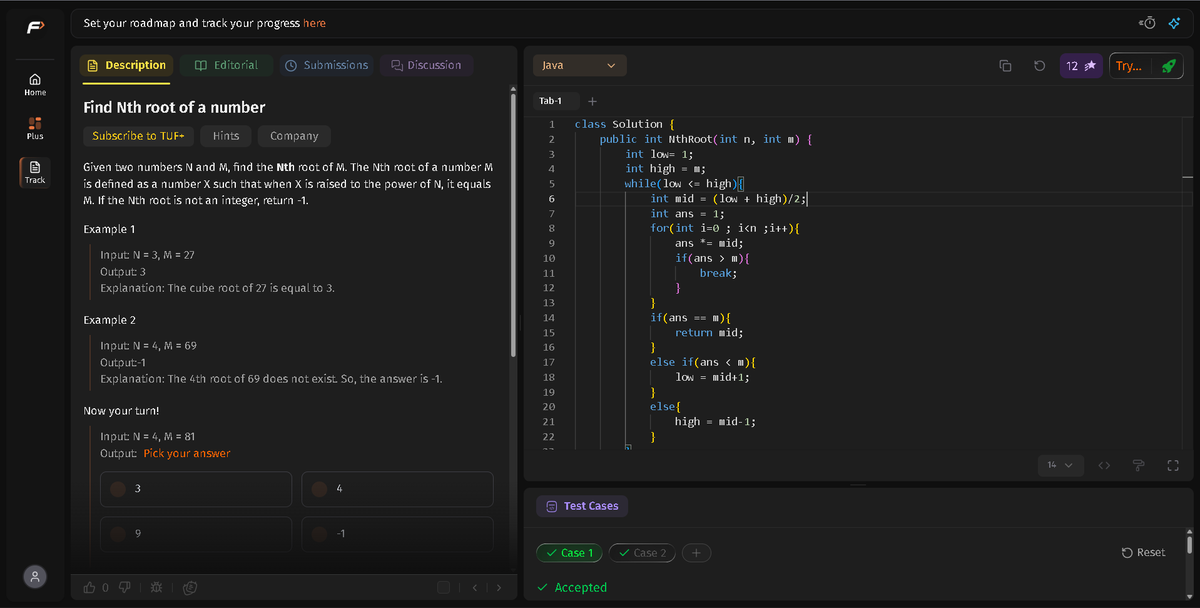Switch to the Editorial tab
The image size is (1200, 608).
226,65
